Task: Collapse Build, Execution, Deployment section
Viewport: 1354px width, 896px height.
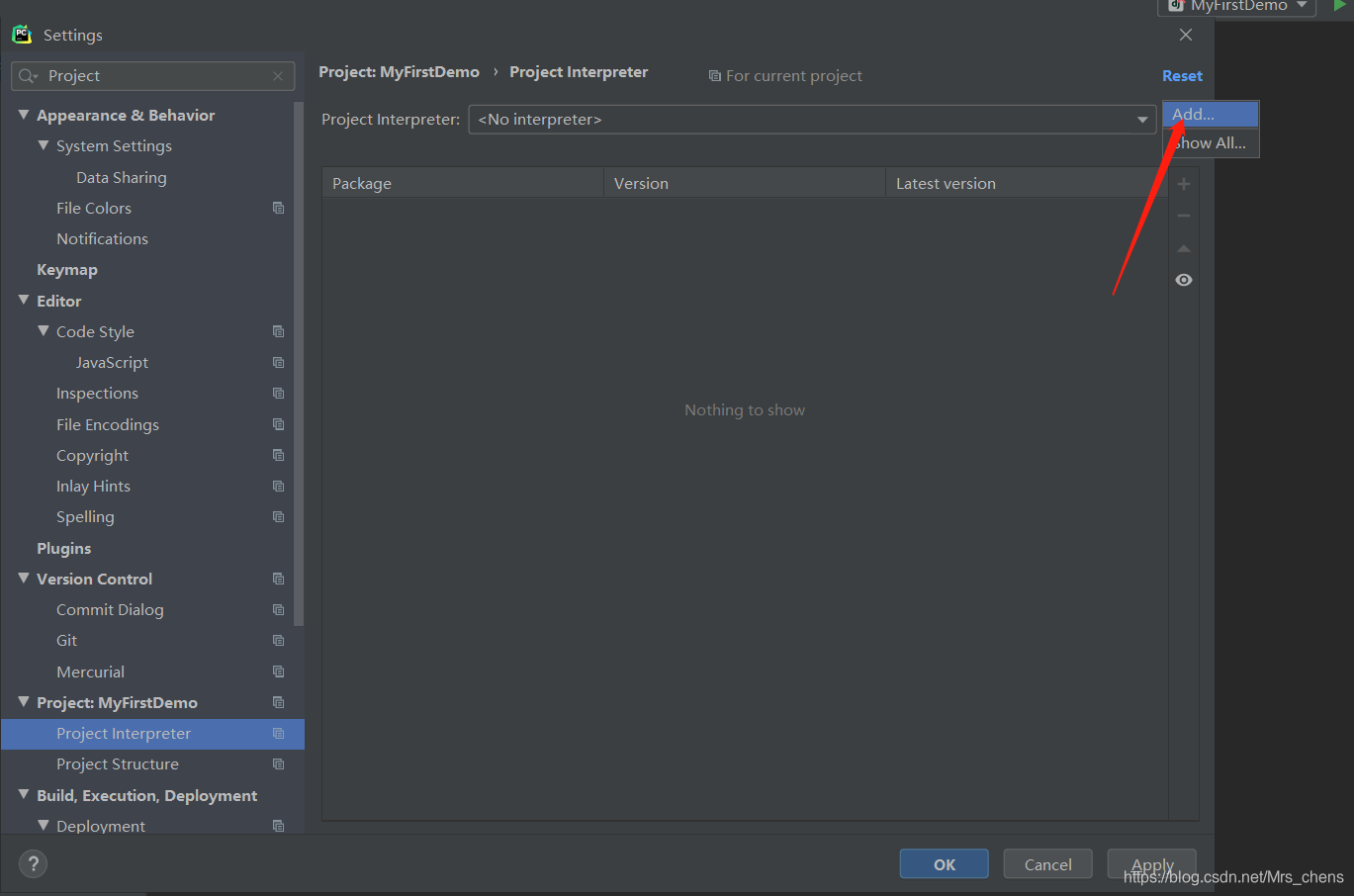Action: (24, 794)
